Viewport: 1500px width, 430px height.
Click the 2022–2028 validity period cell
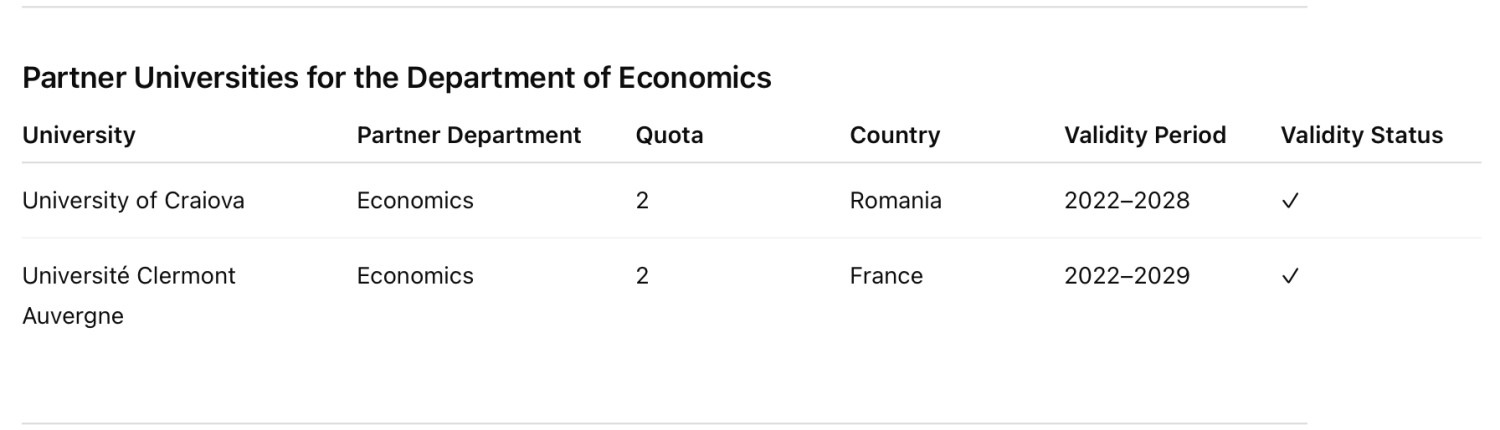1127,201
